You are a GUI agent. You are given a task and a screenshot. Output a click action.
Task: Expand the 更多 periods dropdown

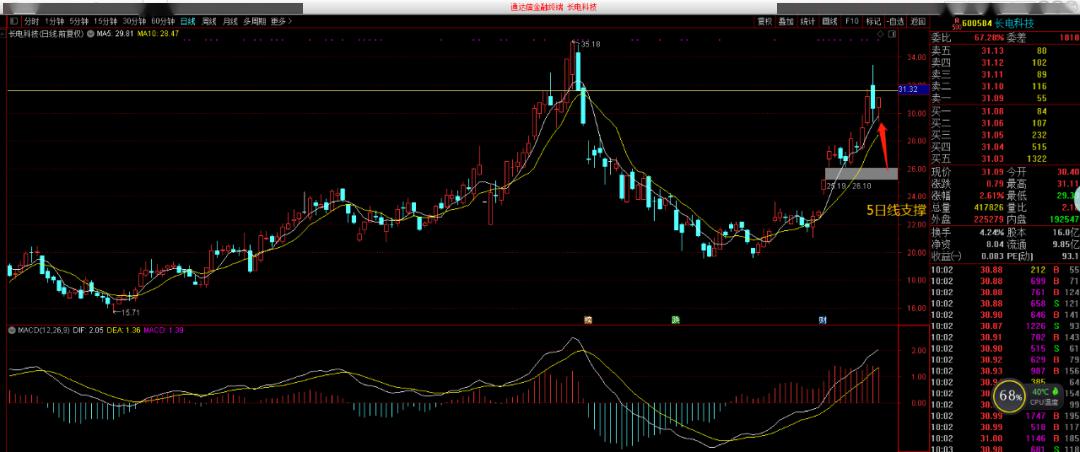280,20
